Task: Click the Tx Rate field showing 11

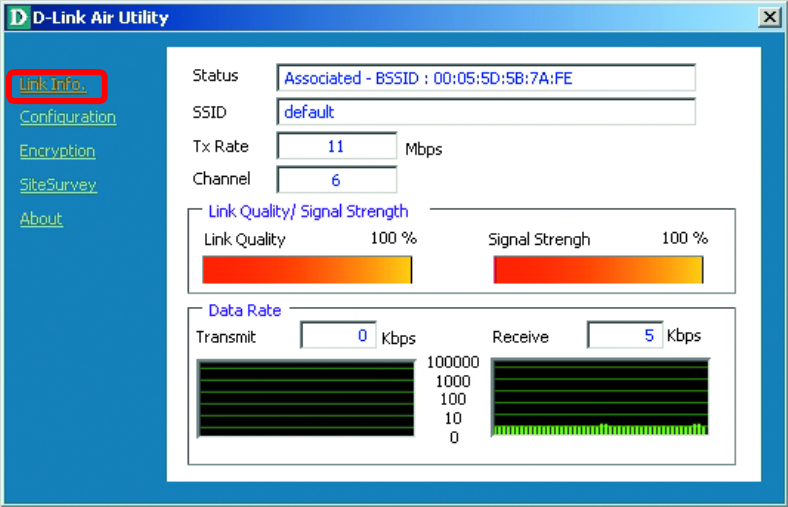Action: 337,146
